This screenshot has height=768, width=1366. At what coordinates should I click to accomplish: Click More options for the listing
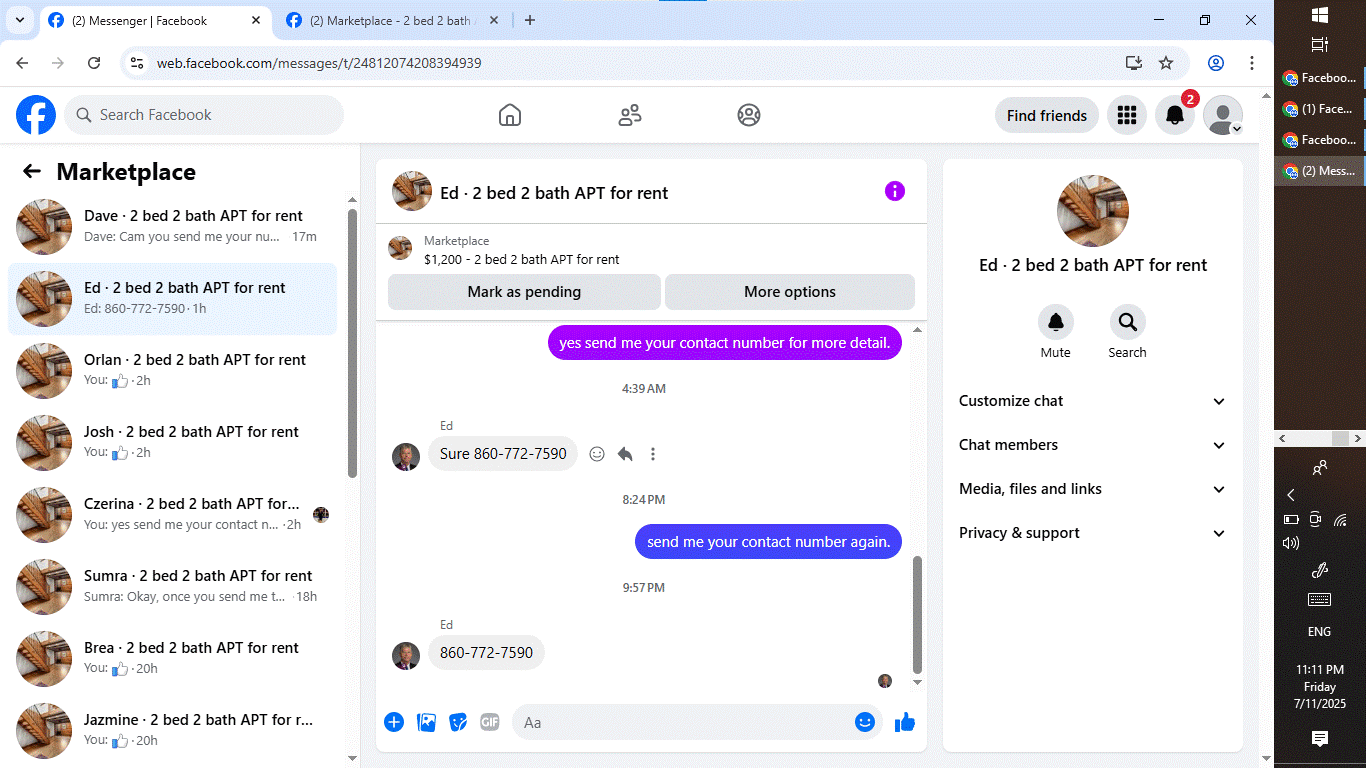point(790,292)
